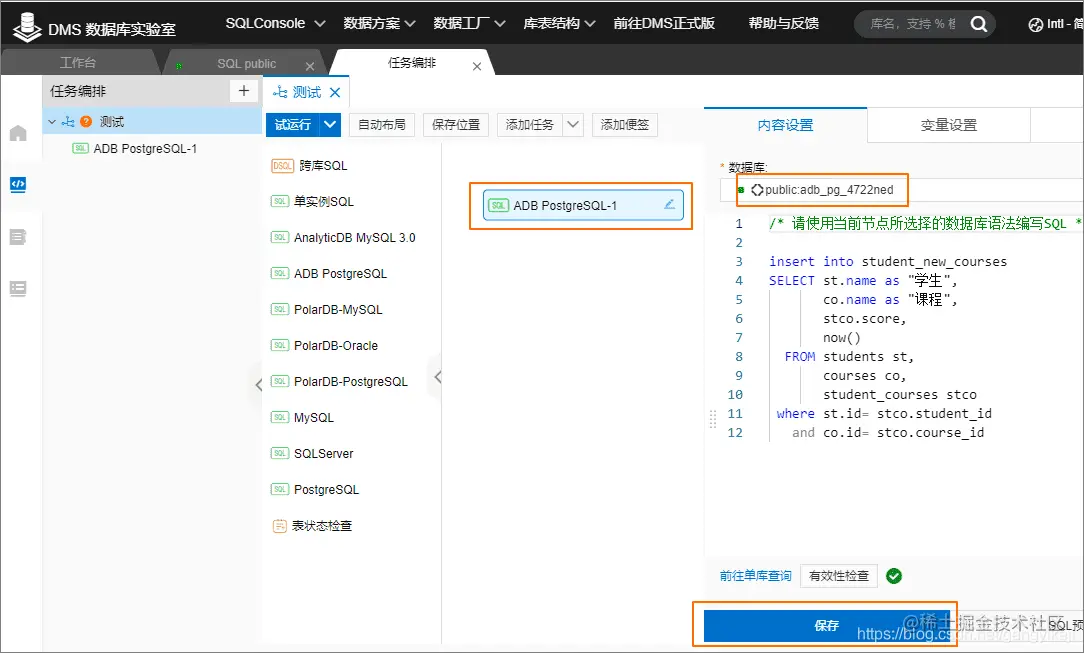Click 有效性检查 button
The image size is (1084, 653).
pyautogui.click(x=839, y=576)
